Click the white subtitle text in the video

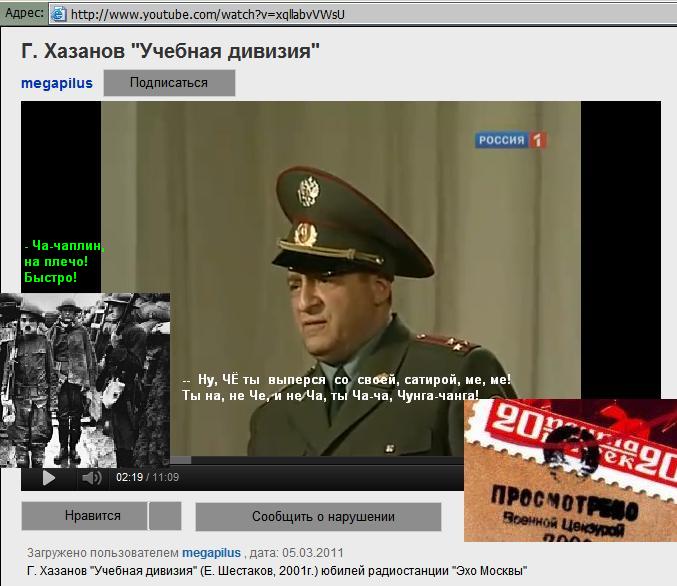click(x=346, y=388)
